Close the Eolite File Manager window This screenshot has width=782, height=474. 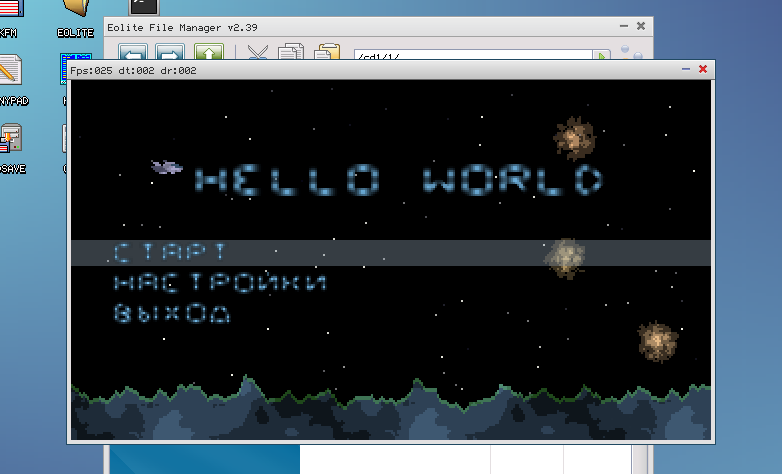[x=641, y=26]
